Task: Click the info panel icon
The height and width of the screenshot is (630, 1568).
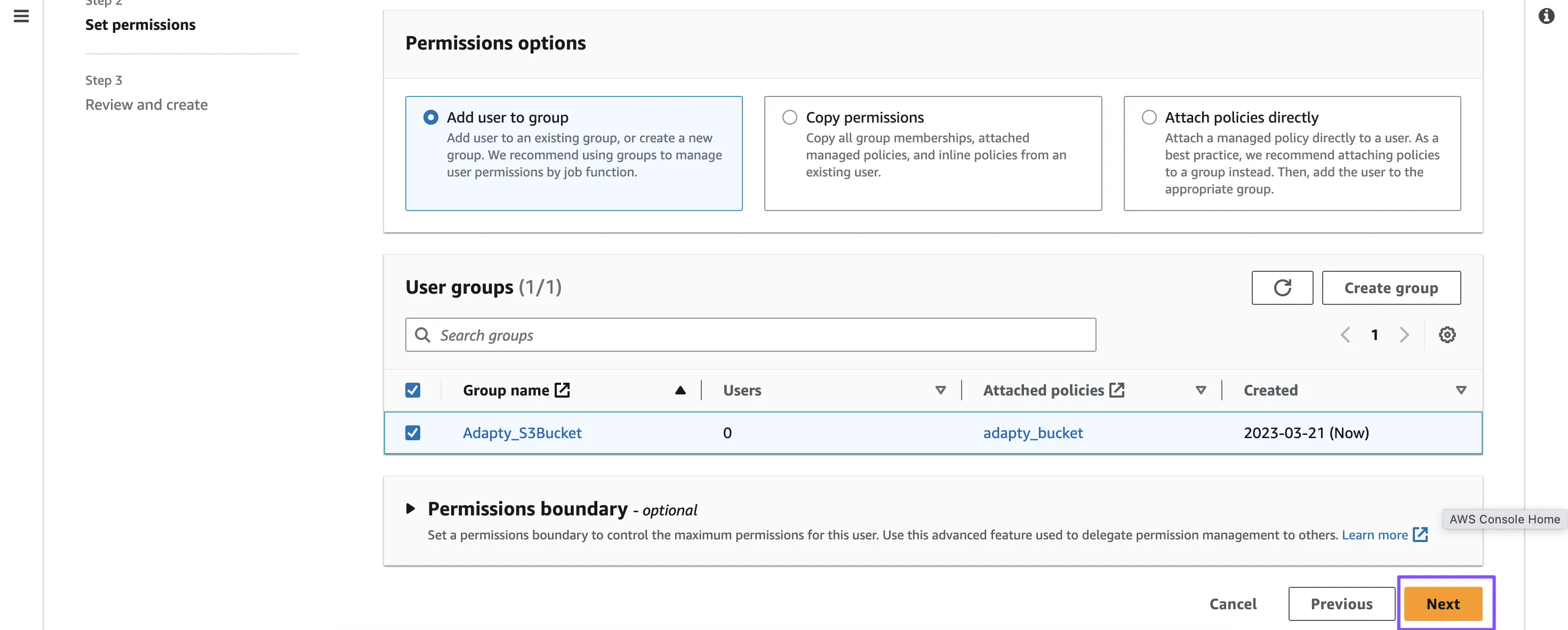Action: pyautogui.click(x=1546, y=16)
